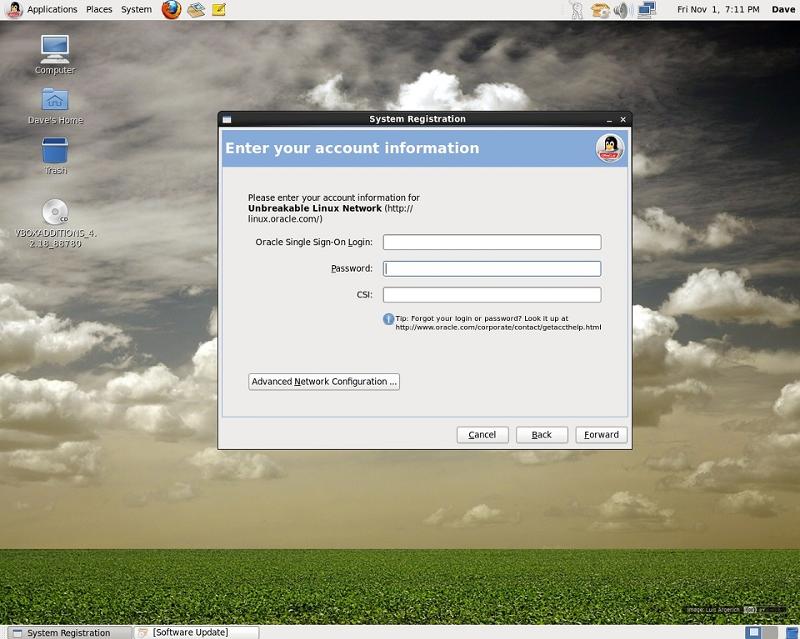Switch to the second workspace
This screenshot has width=800, height=639.
point(770,633)
